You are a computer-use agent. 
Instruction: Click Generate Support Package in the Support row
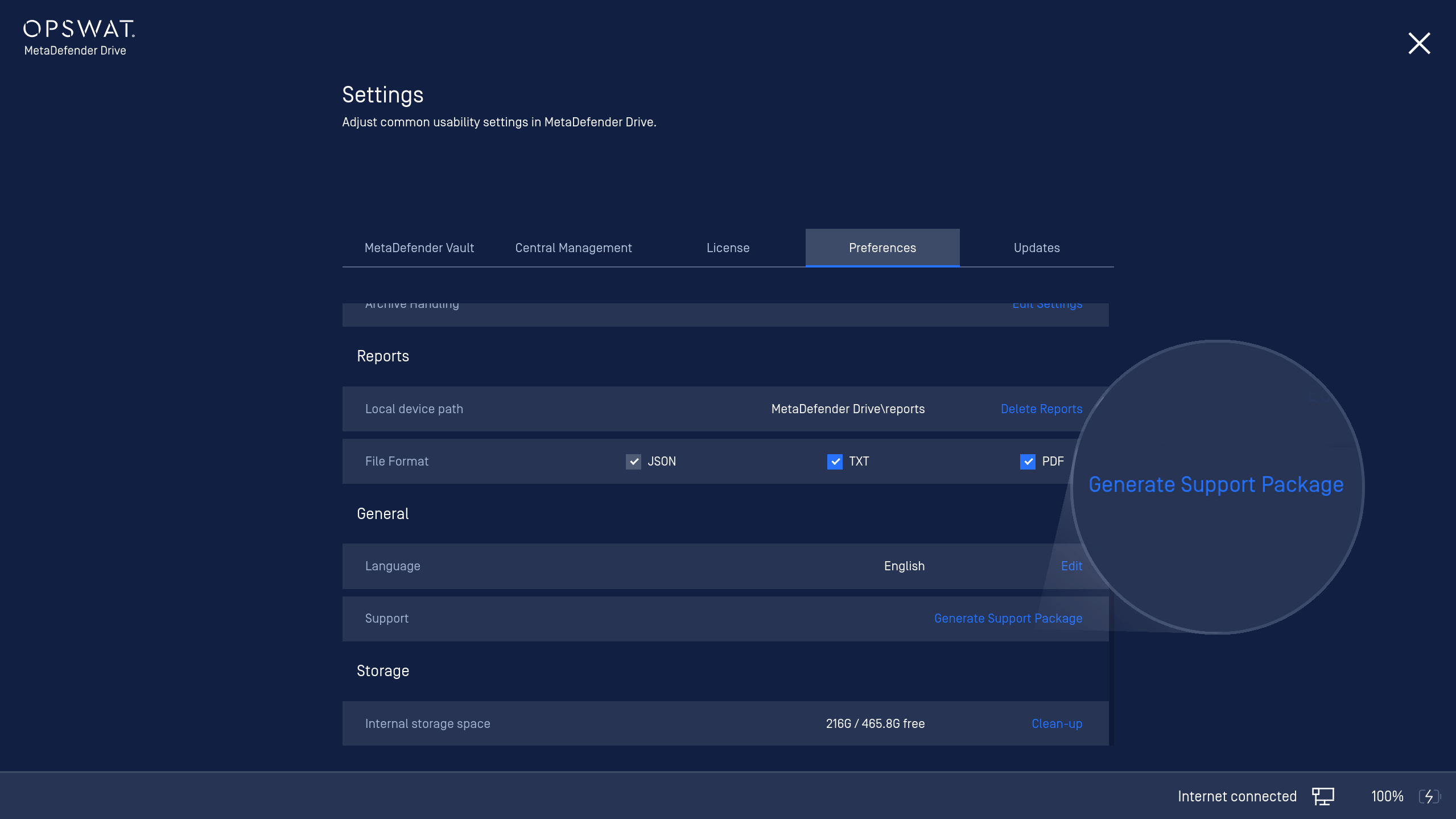[x=1008, y=619]
